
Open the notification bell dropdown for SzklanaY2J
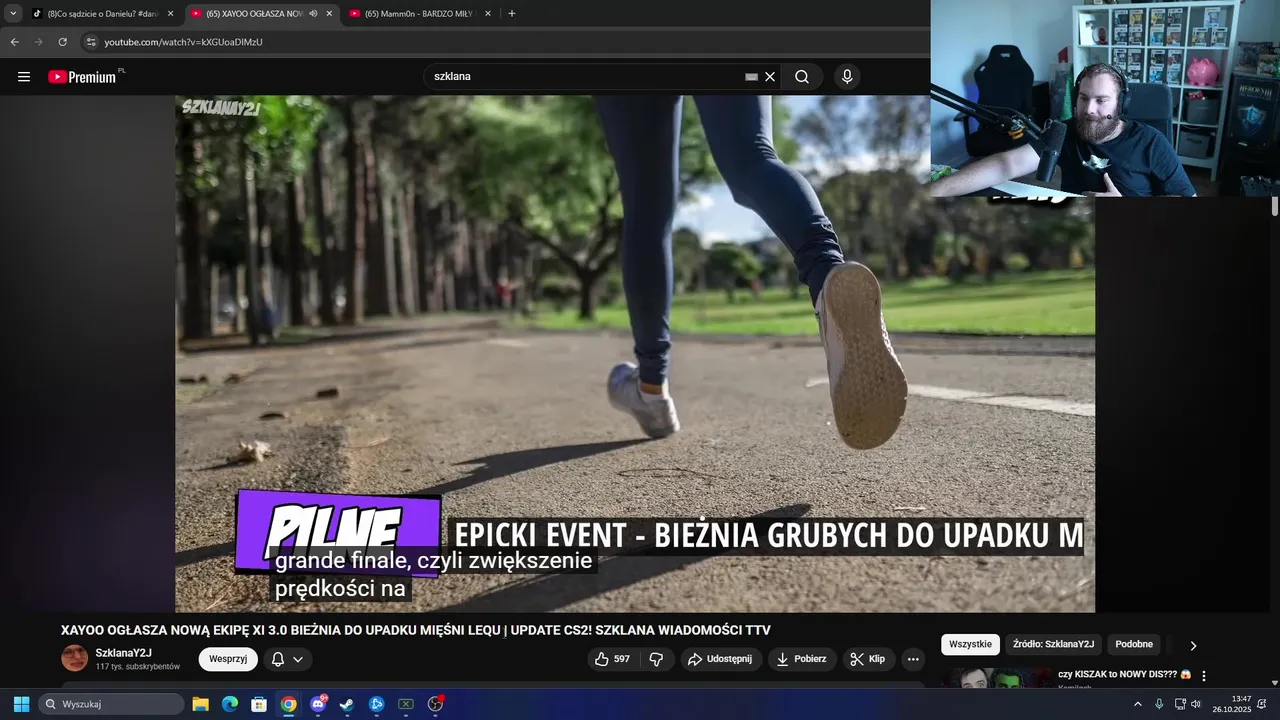(288, 659)
